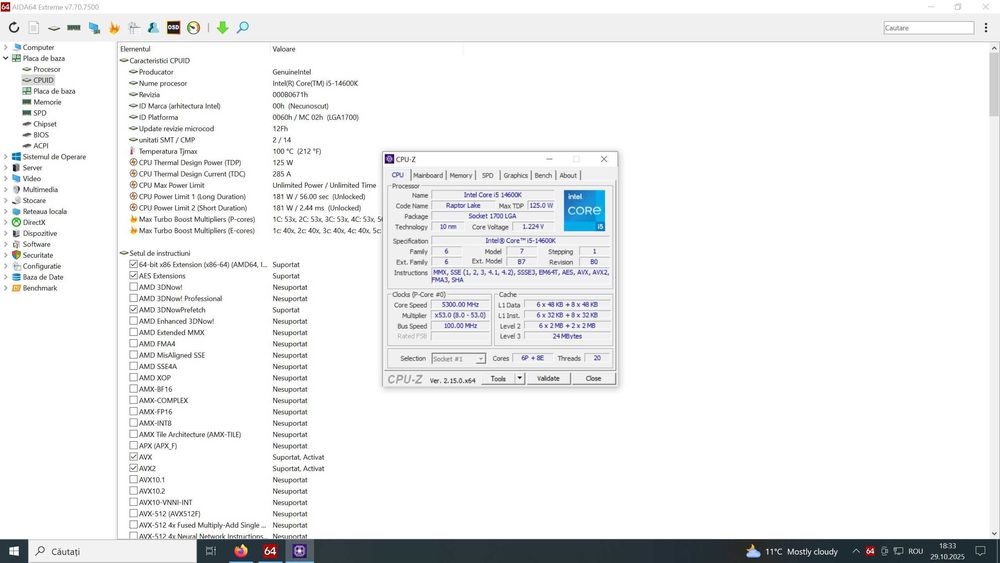Image resolution: width=1000 pixels, height=563 pixels.
Task: Select the SPD tree item
Action: [40, 113]
